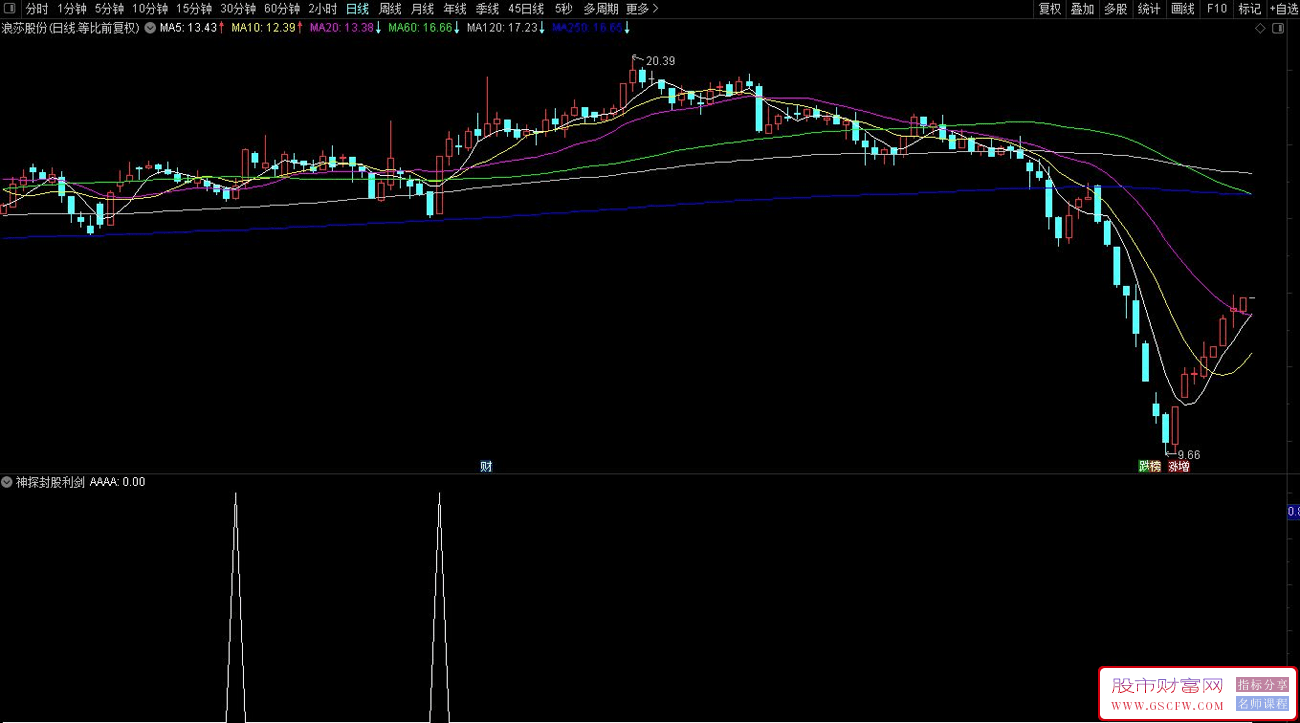Click the diamond icon at chart top right

[1260, 29]
